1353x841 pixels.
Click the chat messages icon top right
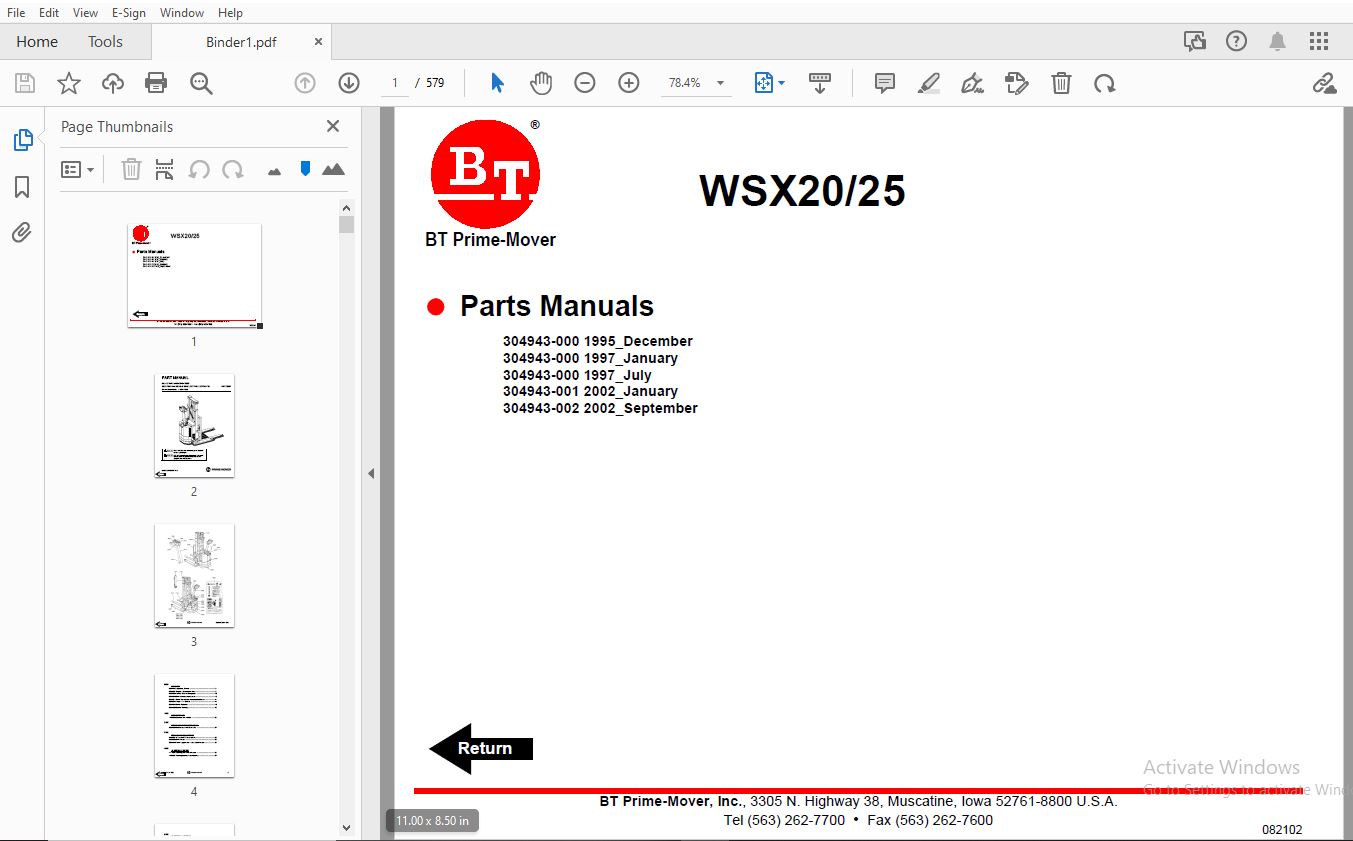(1194, 42)
